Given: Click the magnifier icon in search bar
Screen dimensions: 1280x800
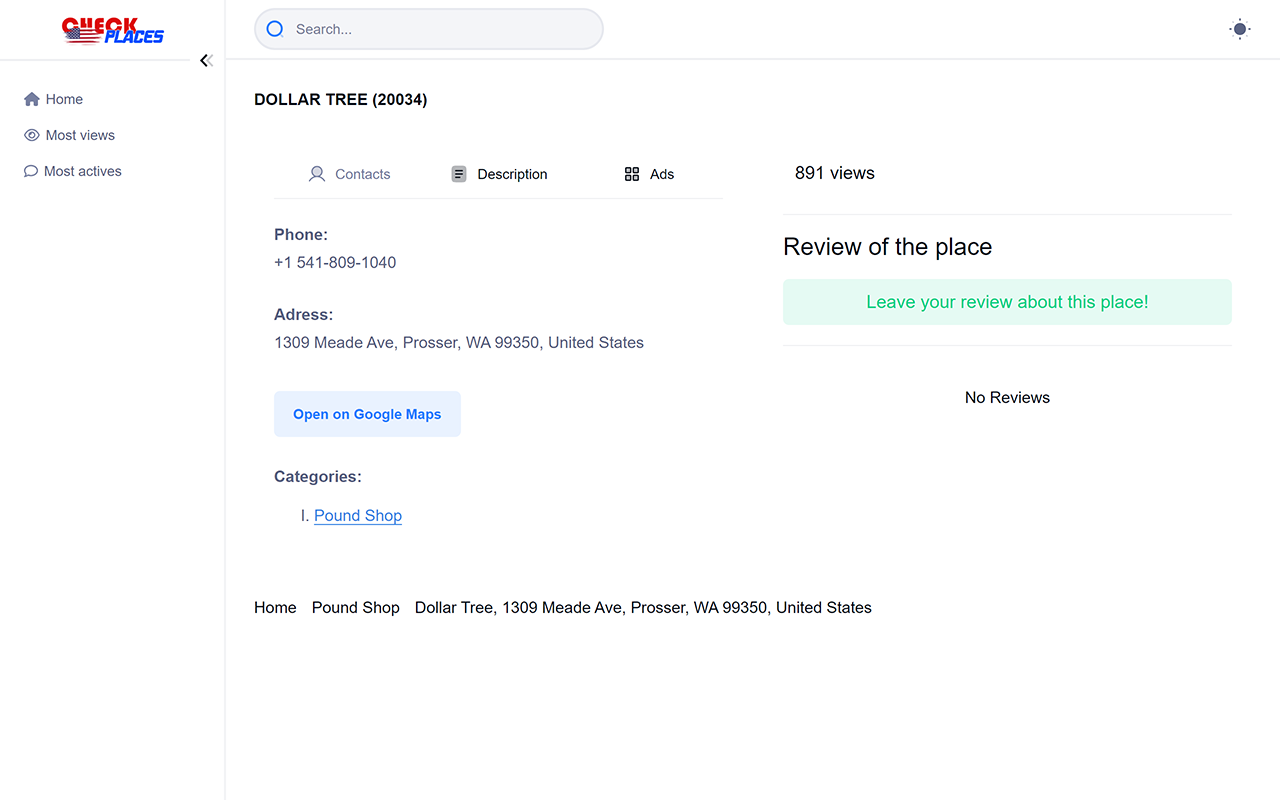Looking at the screenshot, I should click(275, 29).
